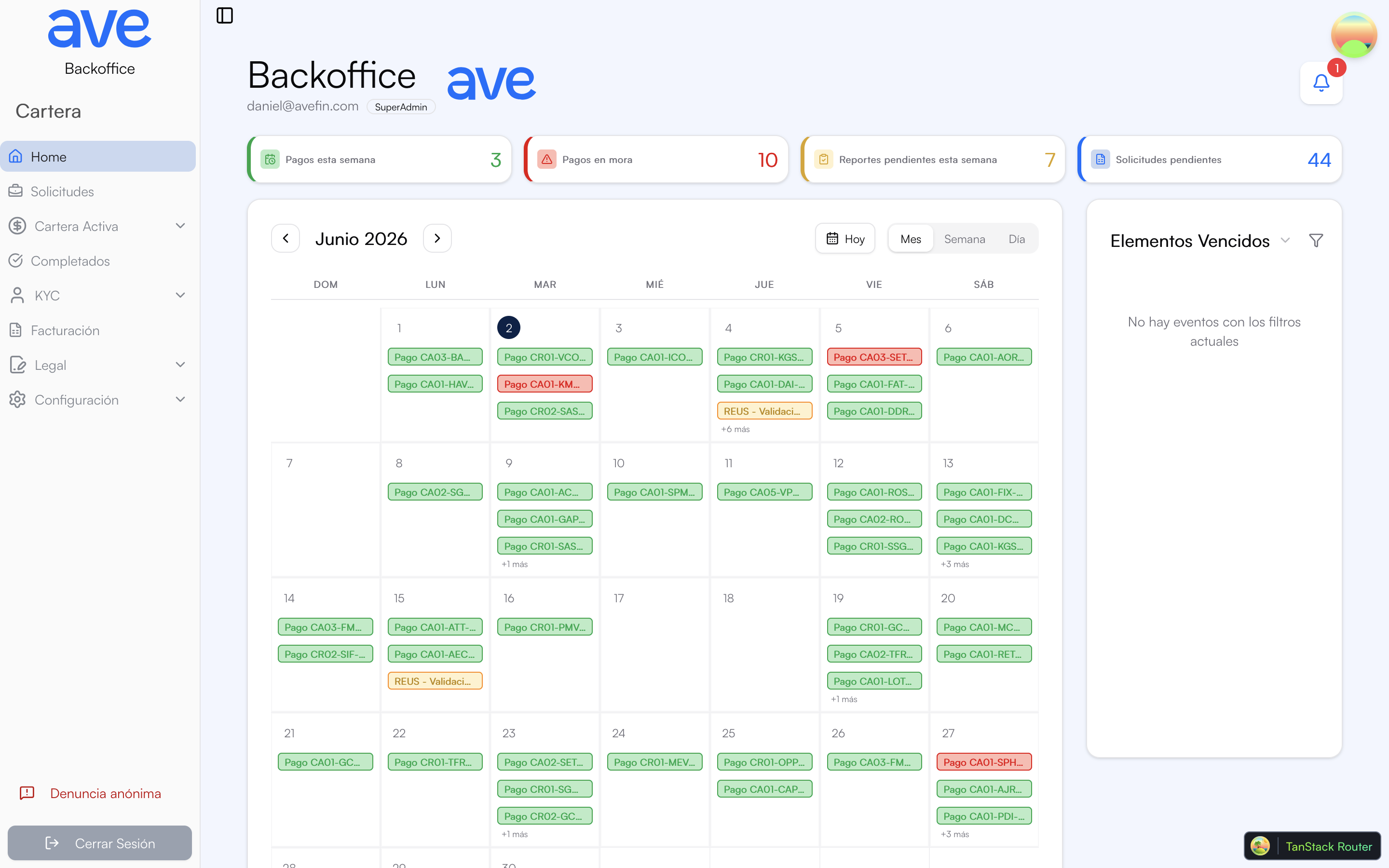Image resolution: width=1389 pixels, height=868 pixels.
Task: Click the Pagos en mora warning icon
Action: coord(546,159)
